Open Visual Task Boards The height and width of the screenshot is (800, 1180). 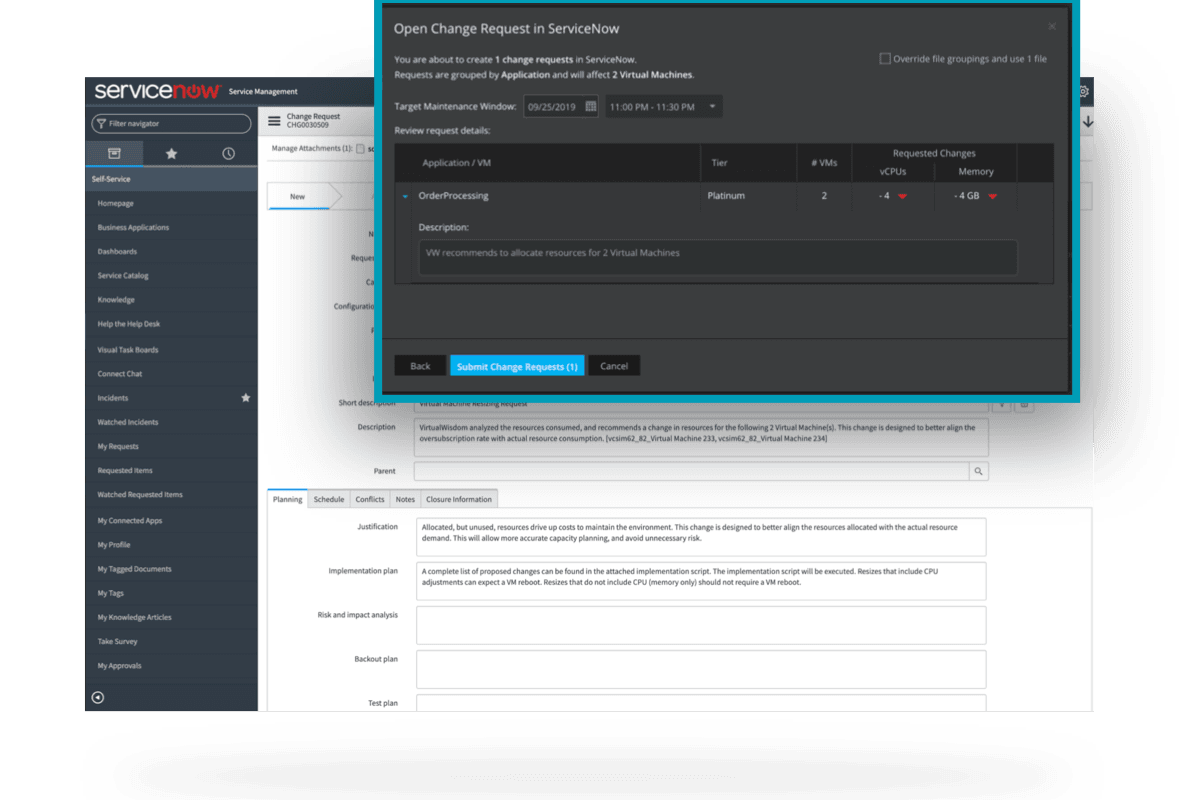pyautogui.click(x=128, y=350)
